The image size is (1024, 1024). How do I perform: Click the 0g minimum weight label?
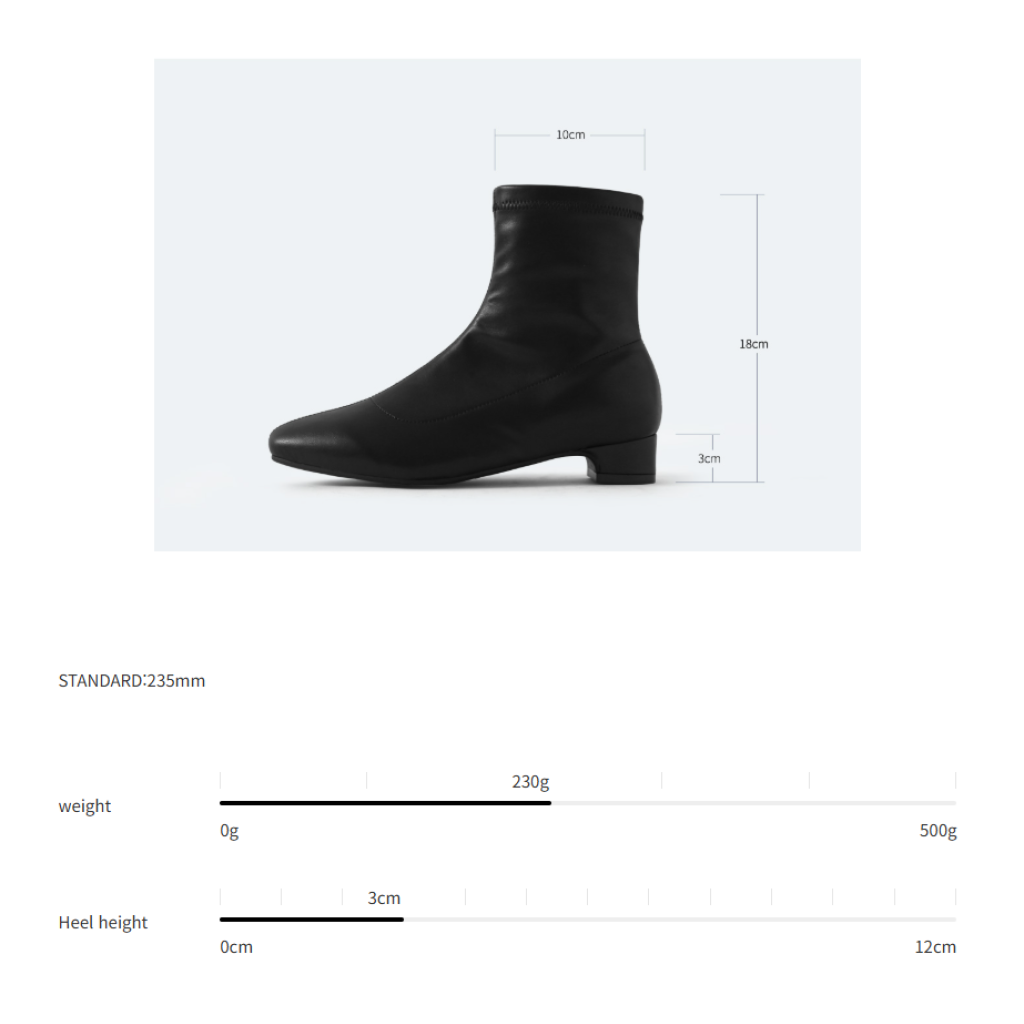229,831
